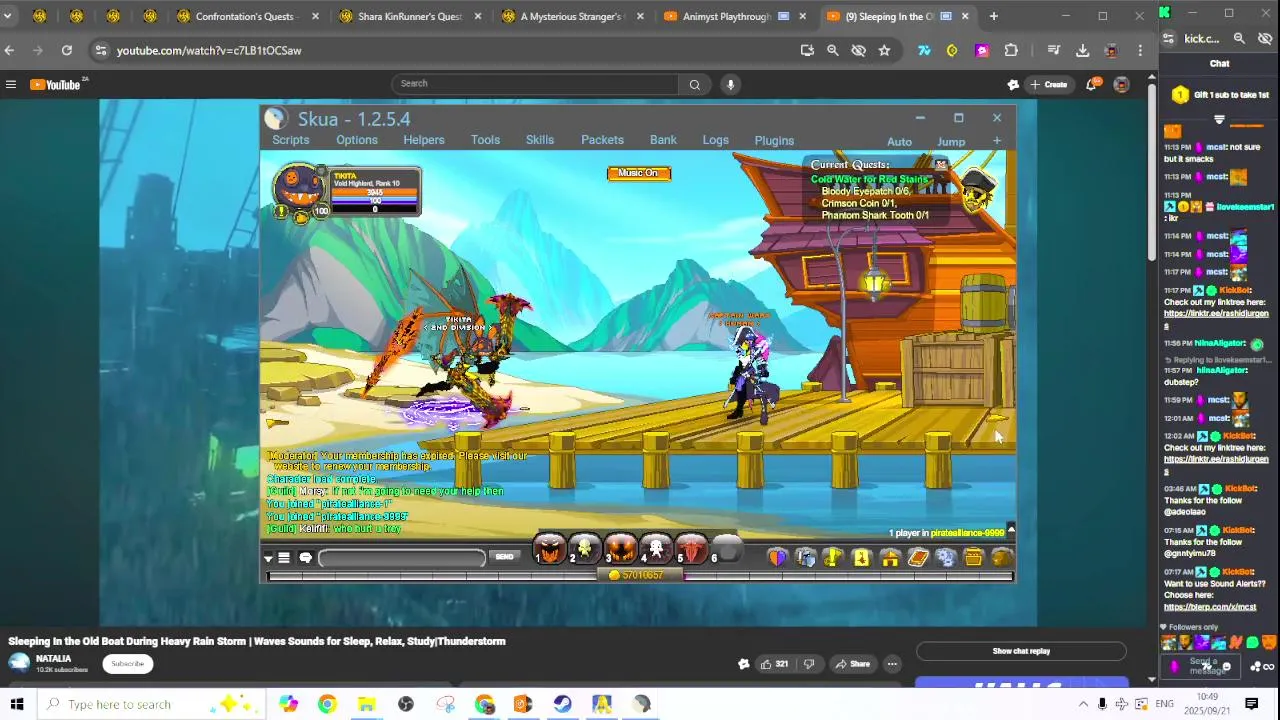Open the yellow down-arrow icon in the game bar
1280x720 pixels.
tap(862, 557)
